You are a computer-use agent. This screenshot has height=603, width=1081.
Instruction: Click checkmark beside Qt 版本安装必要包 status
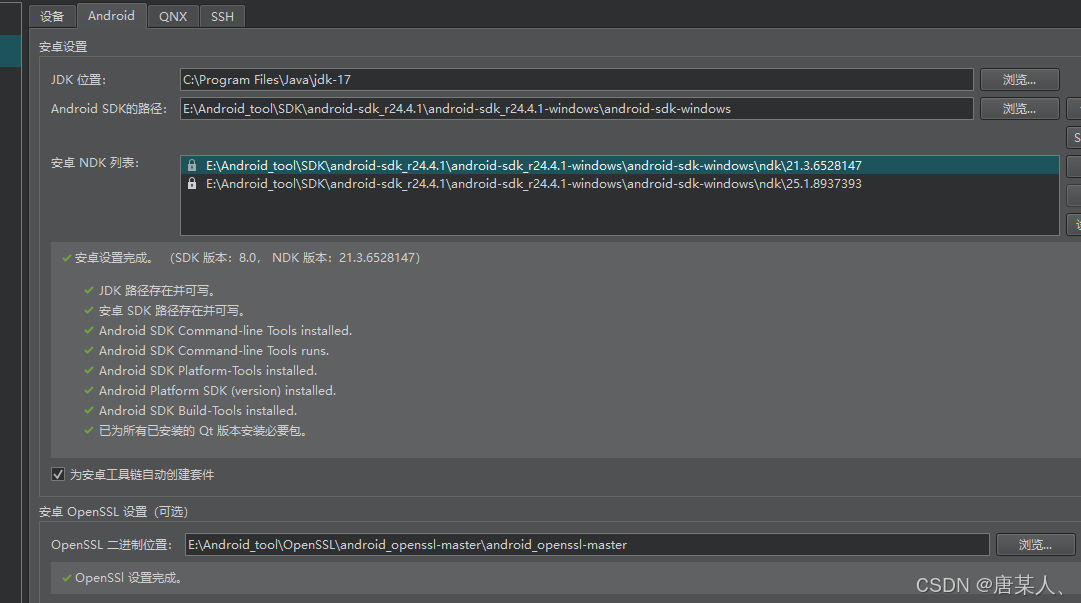click(x=87, y=430)
